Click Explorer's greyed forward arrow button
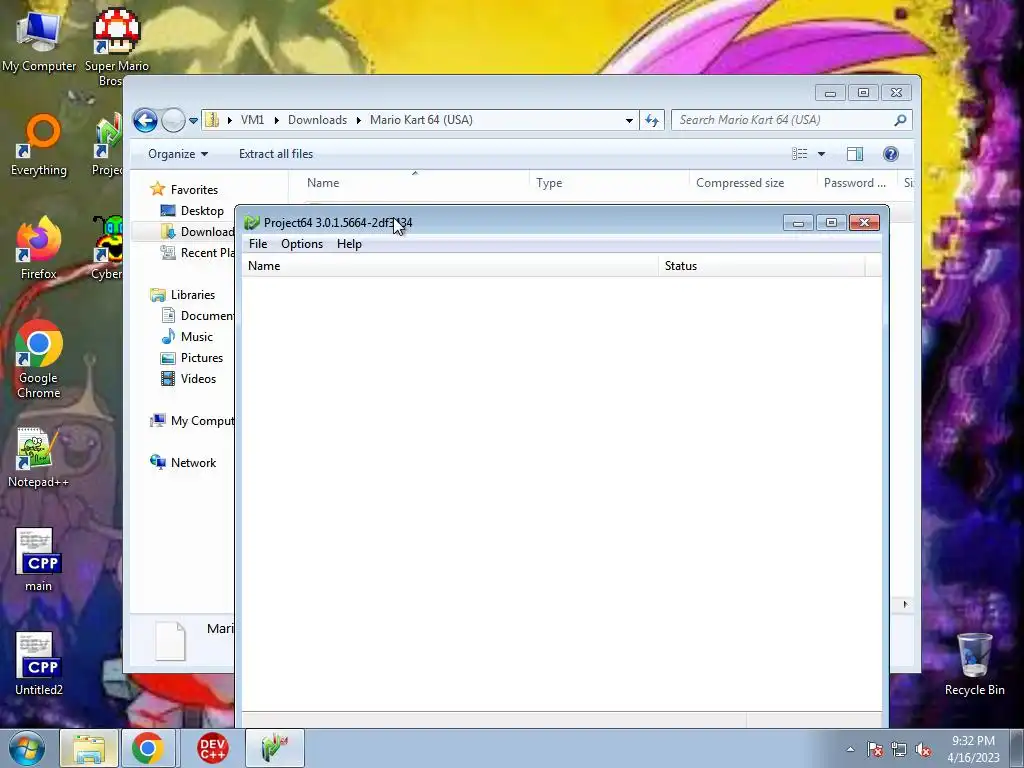The width and height of the screenshot is (1024, 768). 173,120
